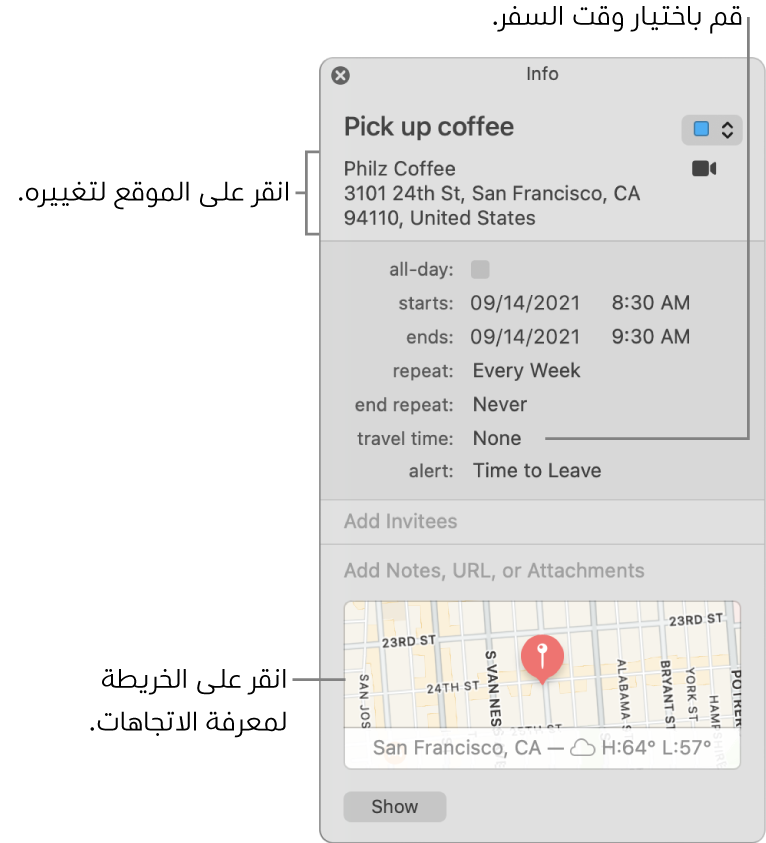Screen dimensions: 766x843
Task: Click the cloud weather icon
Action: (x=582, y=748)
